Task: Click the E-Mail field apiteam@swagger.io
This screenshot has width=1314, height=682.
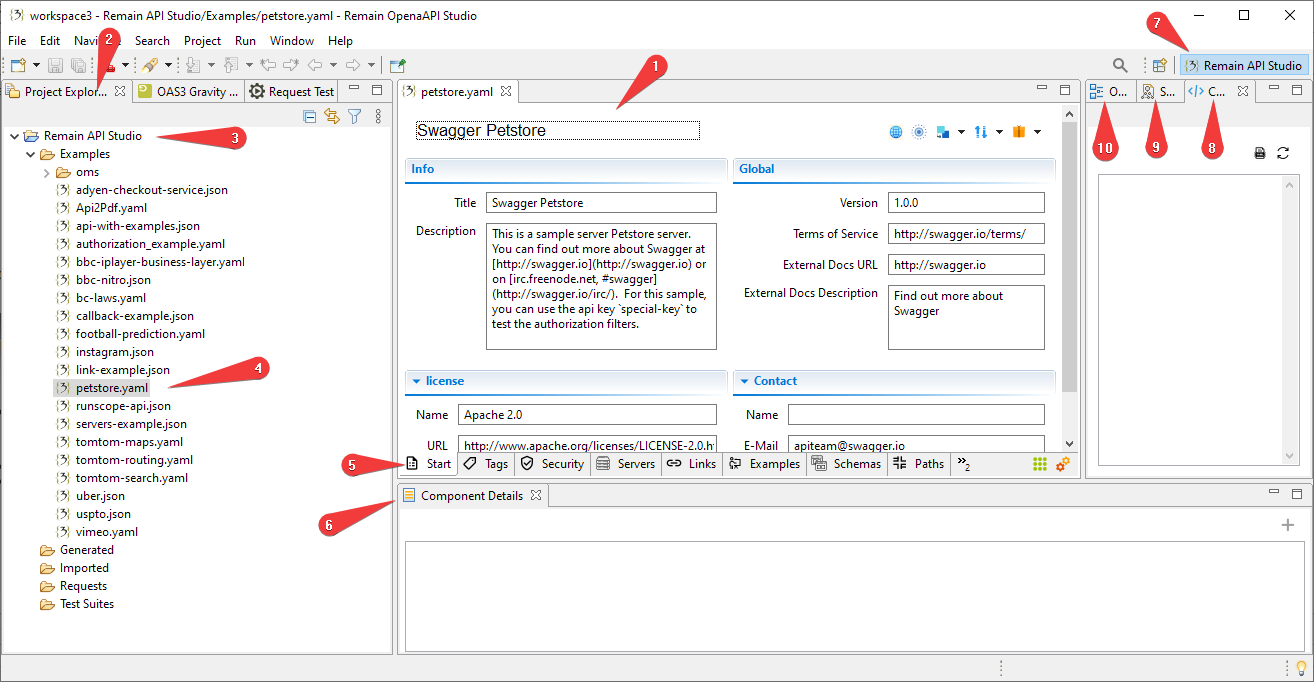Action: click(916, 444)
